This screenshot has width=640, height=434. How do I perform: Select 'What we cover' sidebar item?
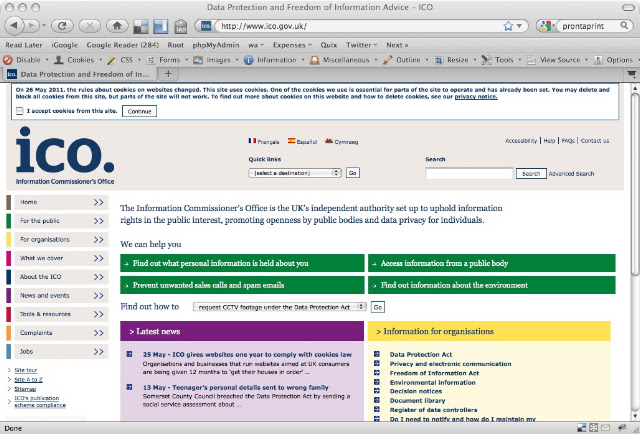(x=61, y=258)
